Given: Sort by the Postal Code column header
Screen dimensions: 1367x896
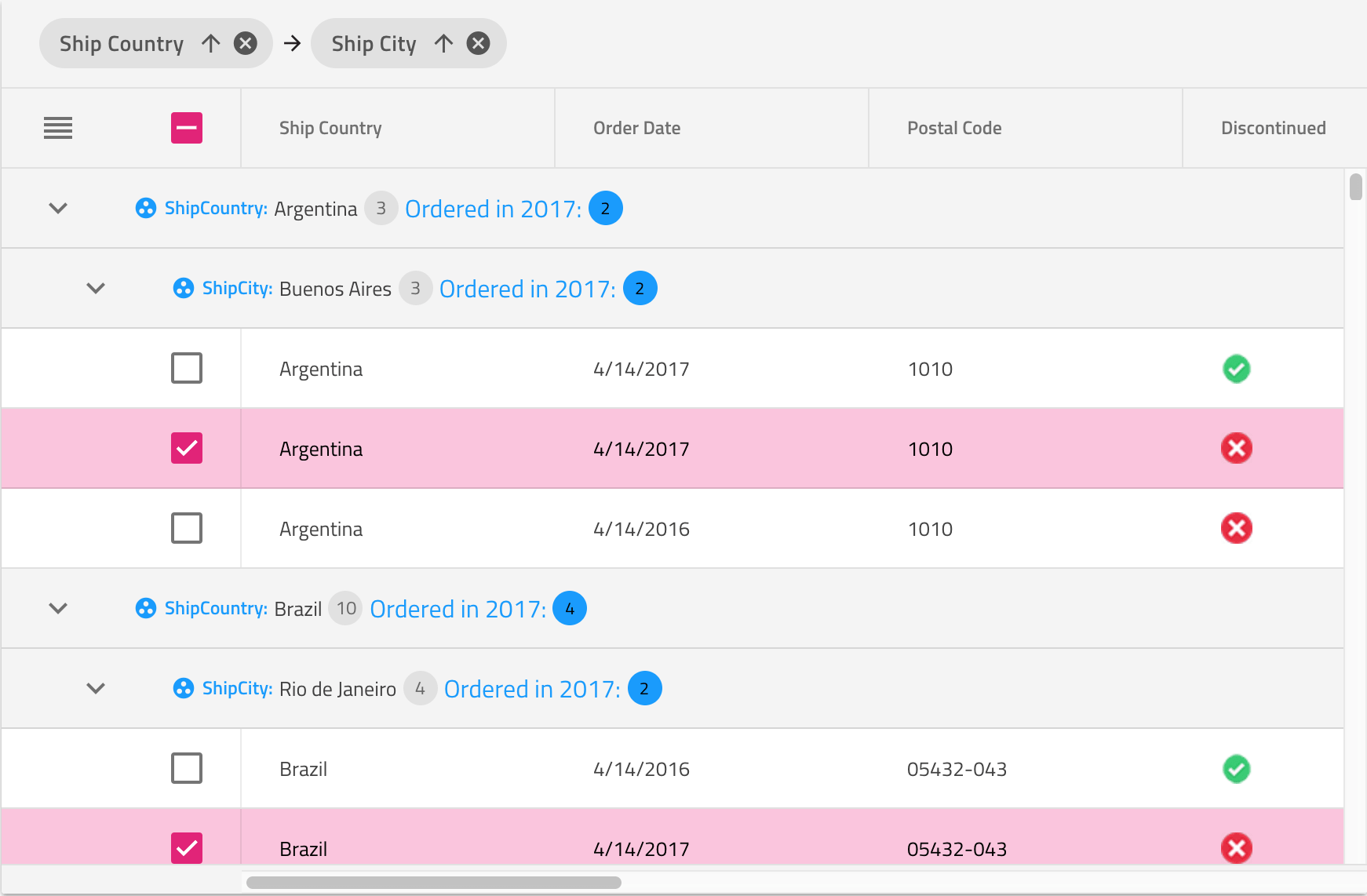Looking at the screenshot, I should coord(954,128).
